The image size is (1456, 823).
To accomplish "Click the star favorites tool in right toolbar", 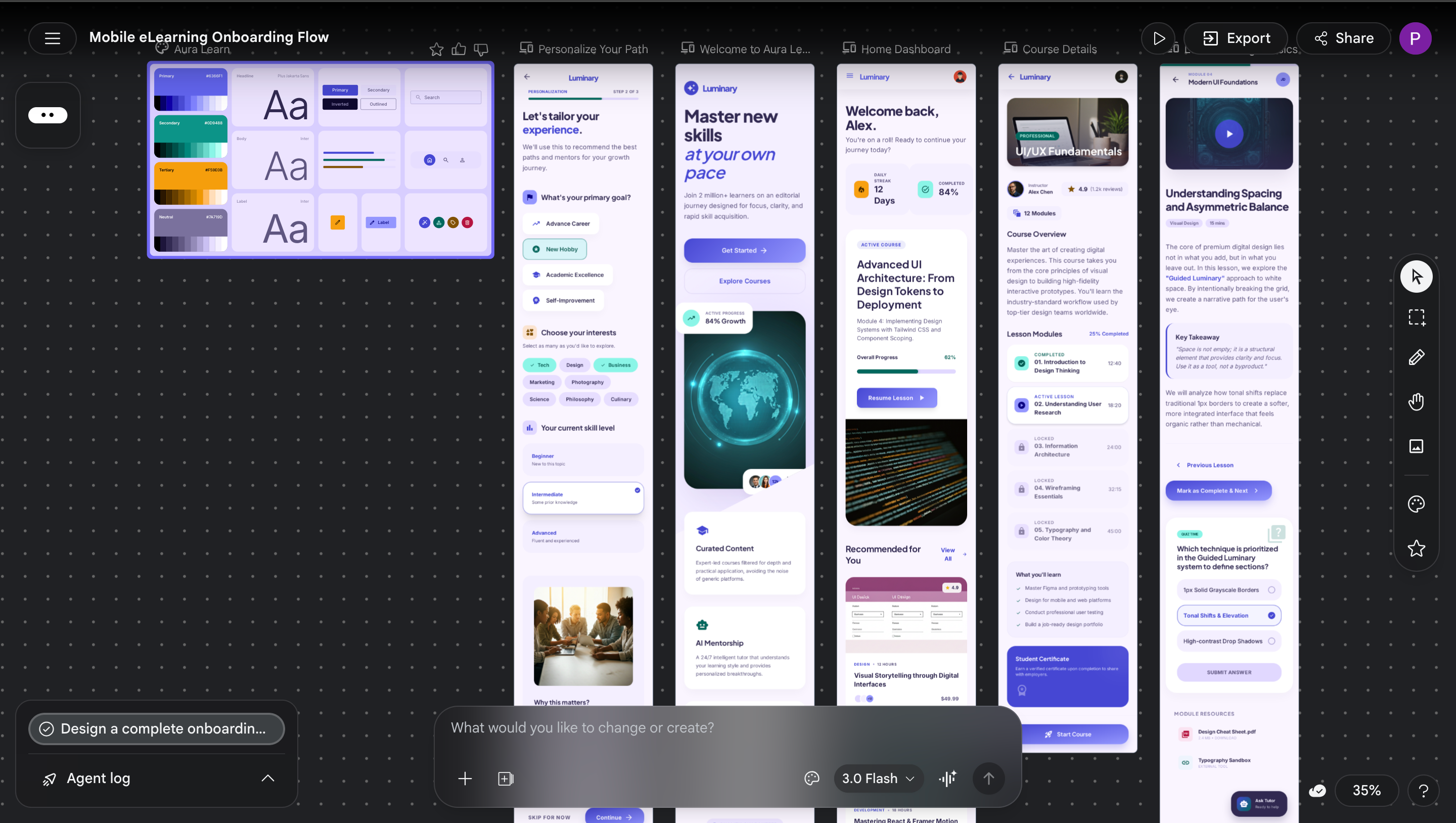I will coord(1416,548).
